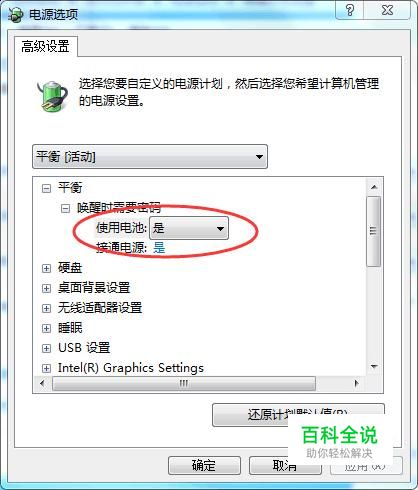Image resolution: width=418 pixels, height=490 pixels.
Task: Click the scroll up arrow in settings tree
Action: pyautogui.click(x=374, y=187)
